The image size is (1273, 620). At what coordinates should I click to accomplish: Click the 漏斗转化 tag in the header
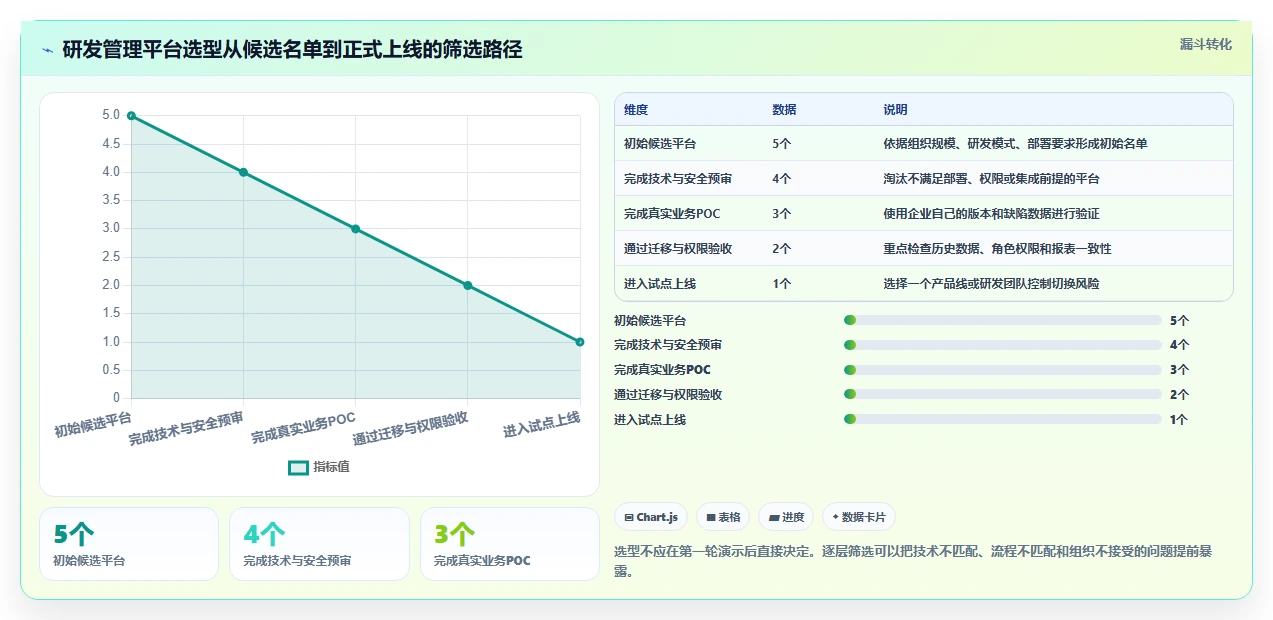[1205, 45]
